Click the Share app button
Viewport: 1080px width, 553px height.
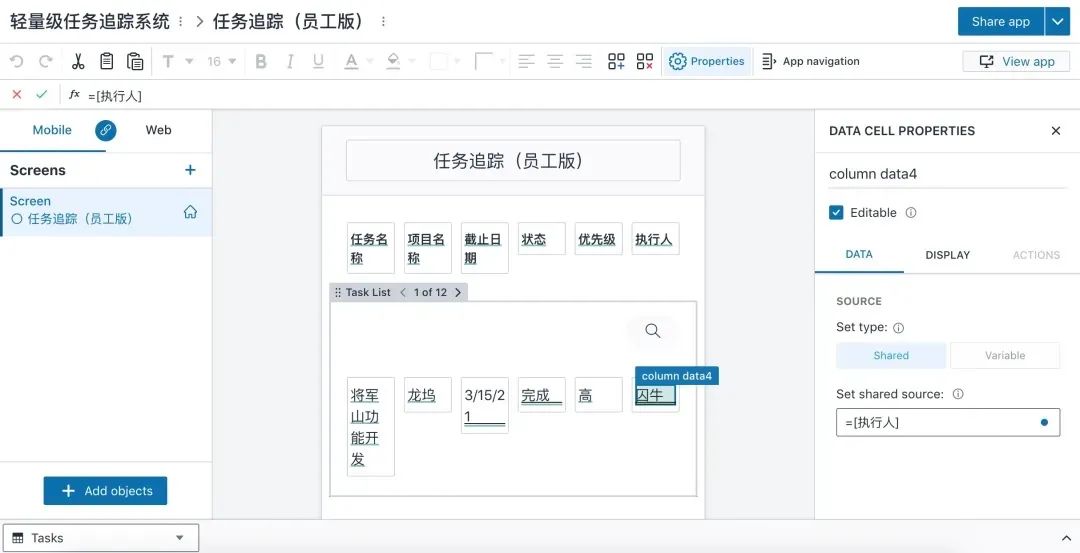click(1001, 21)
